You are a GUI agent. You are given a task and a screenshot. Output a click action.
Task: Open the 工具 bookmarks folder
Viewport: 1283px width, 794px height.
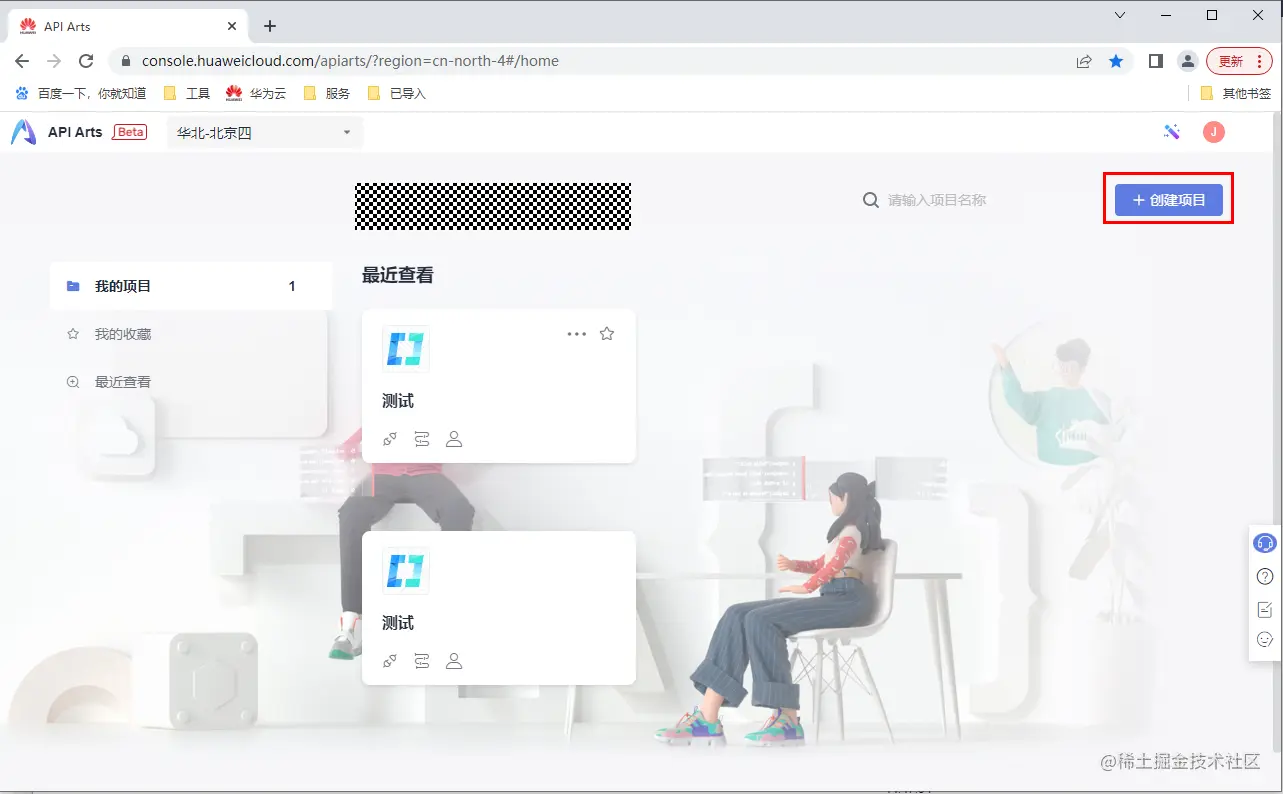coord(187,93)
